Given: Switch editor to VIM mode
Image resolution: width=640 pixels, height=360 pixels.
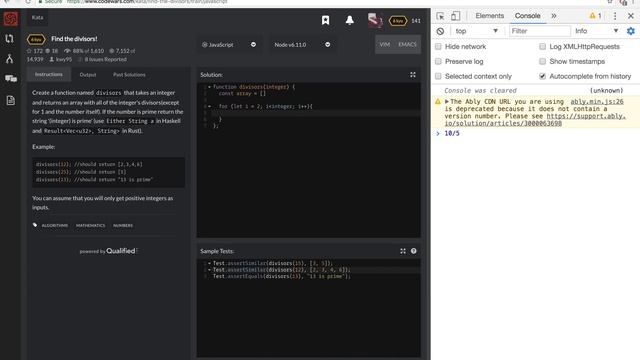Looking at the screenshot, I should coord(385,44).
